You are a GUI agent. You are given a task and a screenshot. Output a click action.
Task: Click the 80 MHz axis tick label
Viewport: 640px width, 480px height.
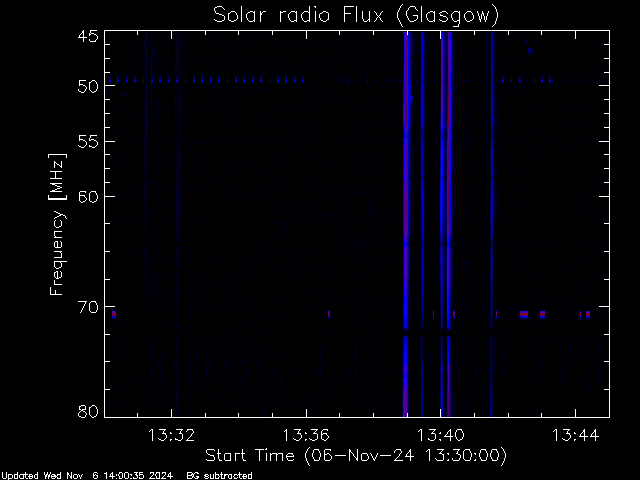tap(88, 411)
